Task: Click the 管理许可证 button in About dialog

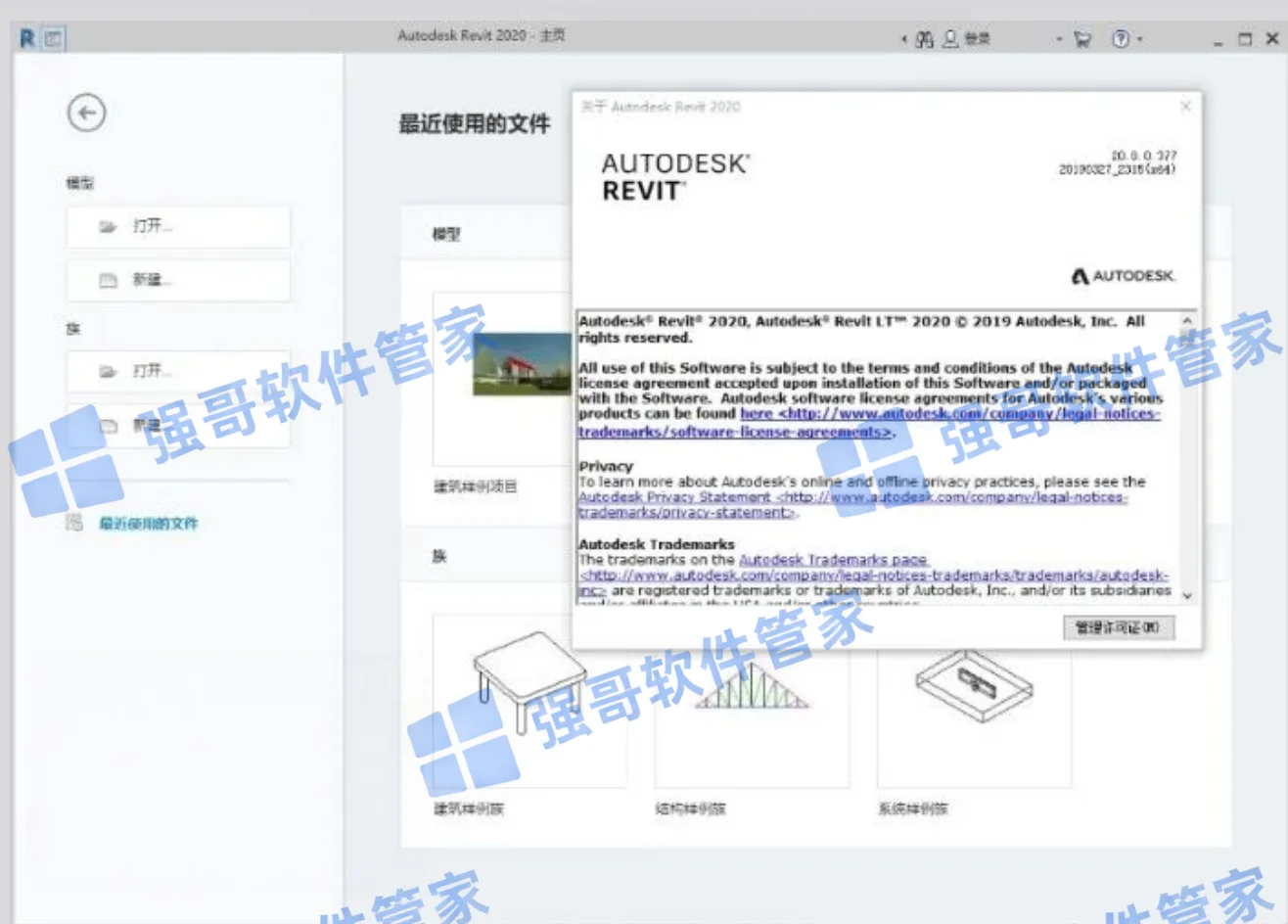Action: click(x=1118, y=627)
